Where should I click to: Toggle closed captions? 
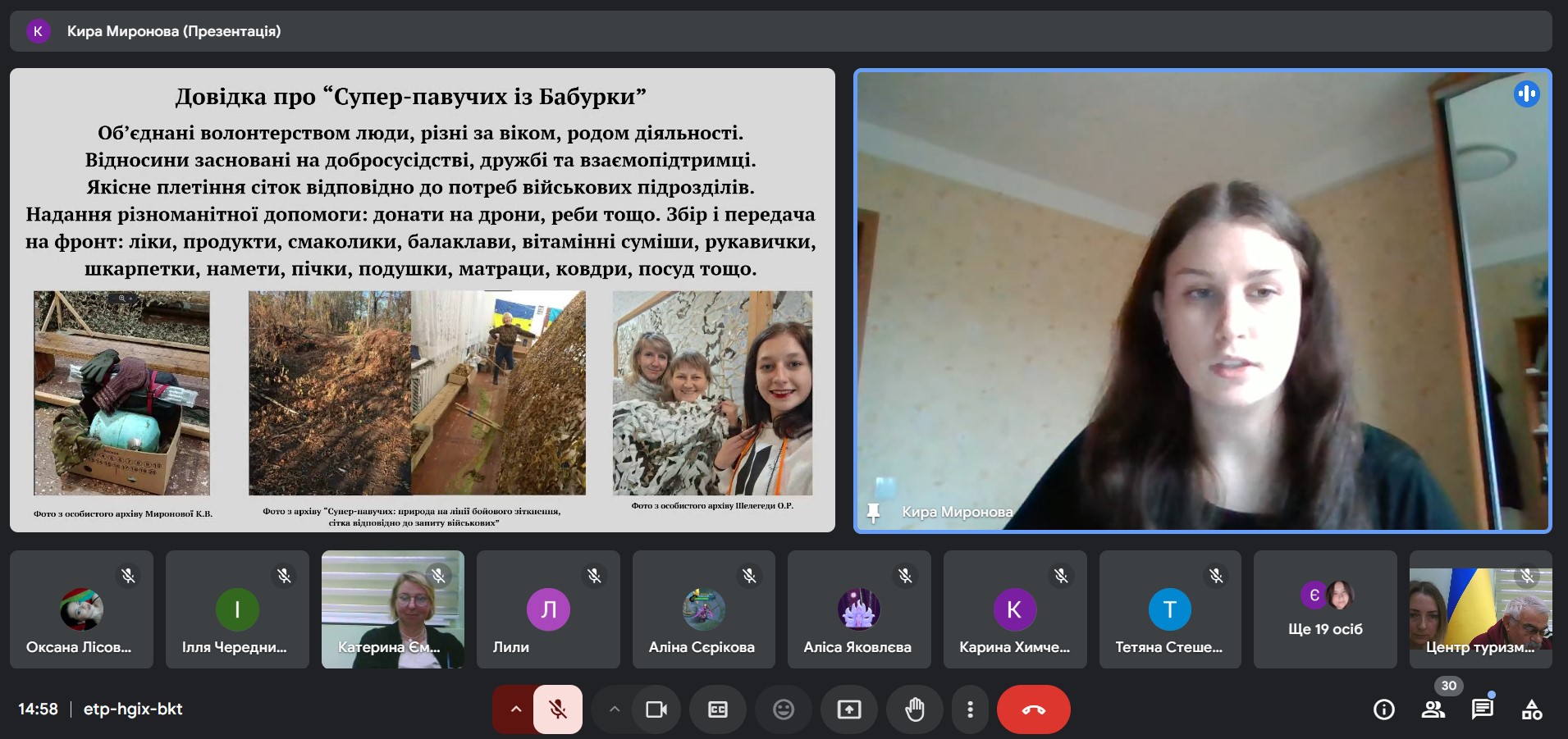point(717,709)
